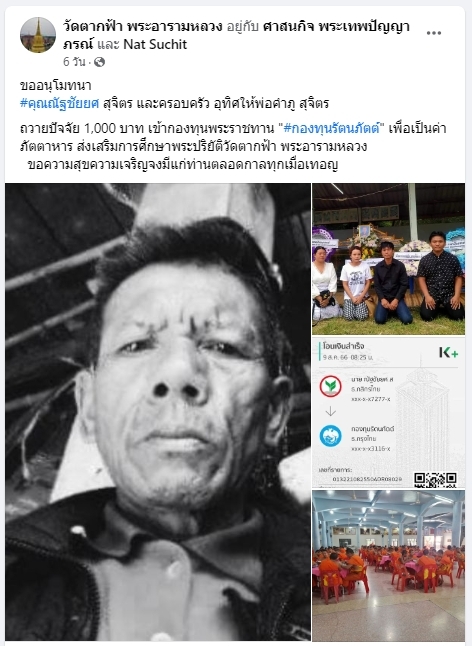Click the blue Krungthai bank logo
The height and width of the screenshot is (646, 472).
[330, 436]
